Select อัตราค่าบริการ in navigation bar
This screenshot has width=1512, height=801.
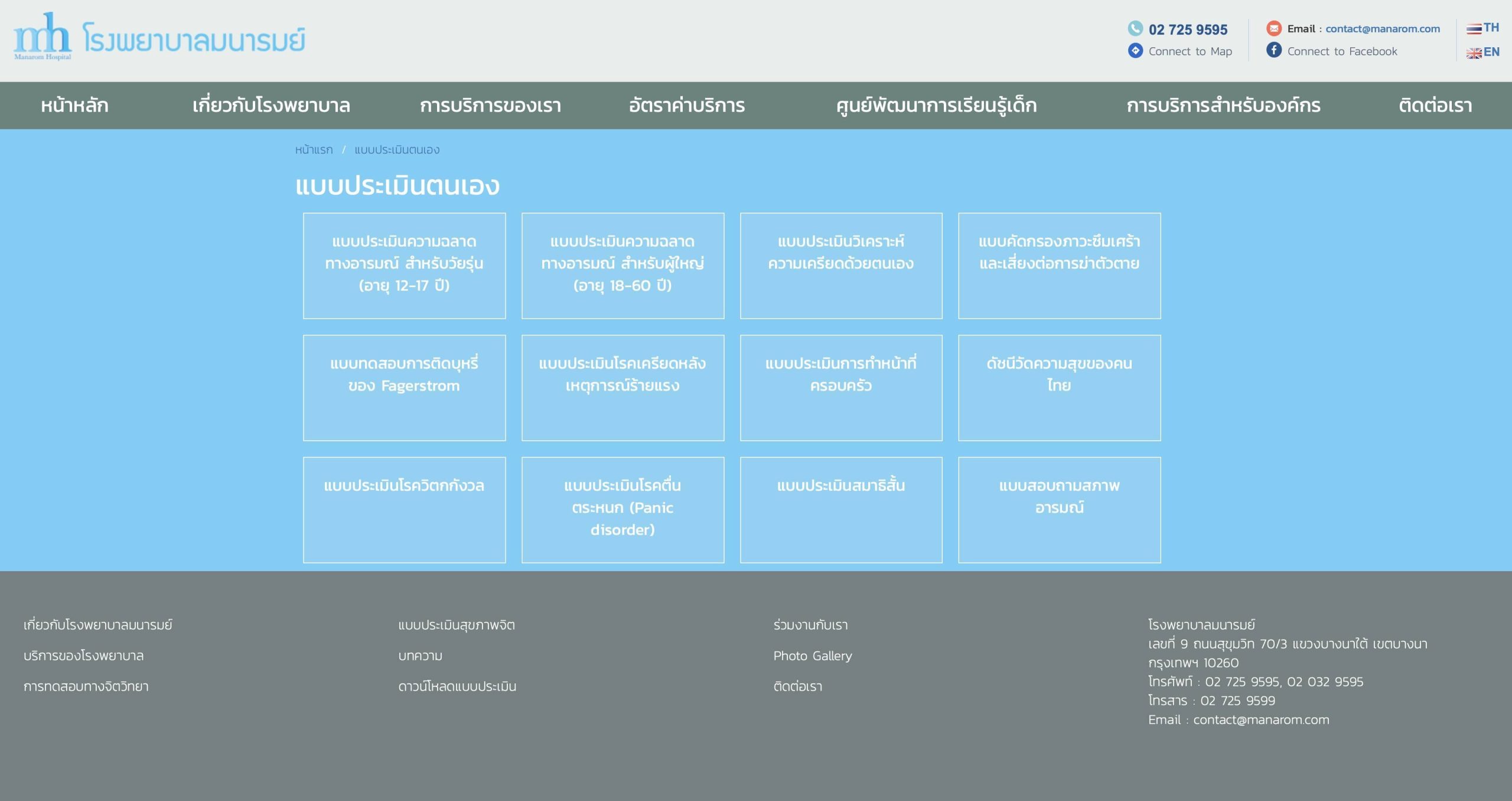(x=687, y=106)
